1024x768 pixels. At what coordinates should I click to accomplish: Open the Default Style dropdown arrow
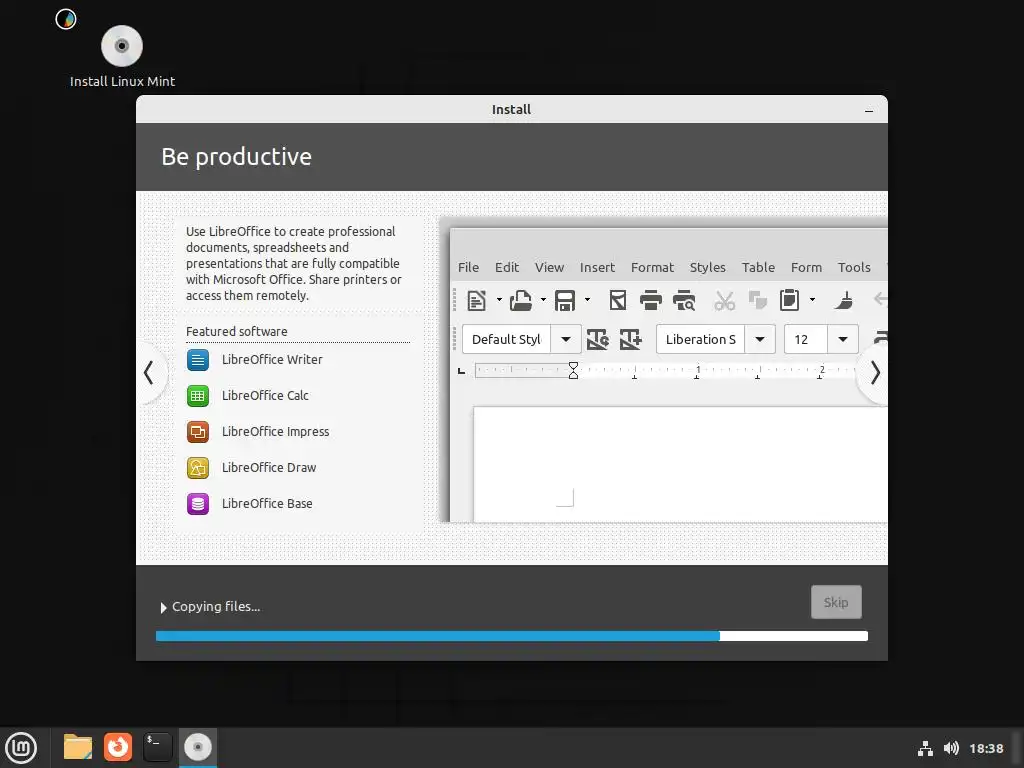click(566, 340)
